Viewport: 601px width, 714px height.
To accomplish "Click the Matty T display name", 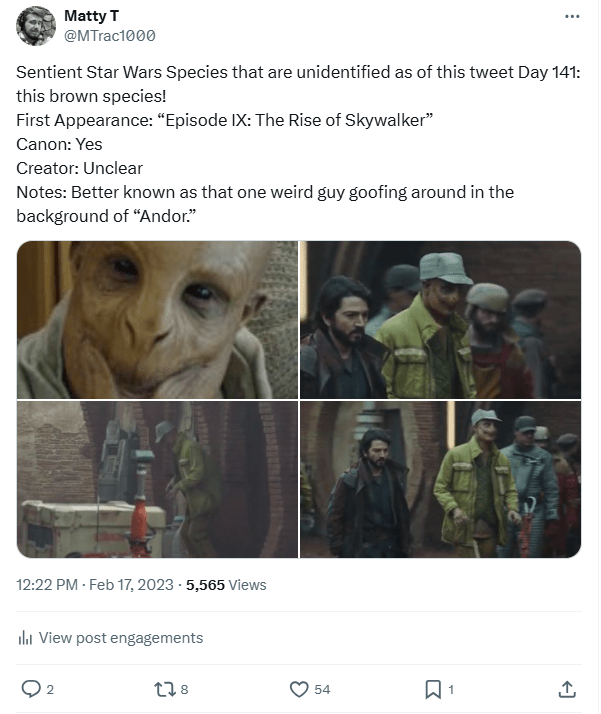I will coord(92,16).
